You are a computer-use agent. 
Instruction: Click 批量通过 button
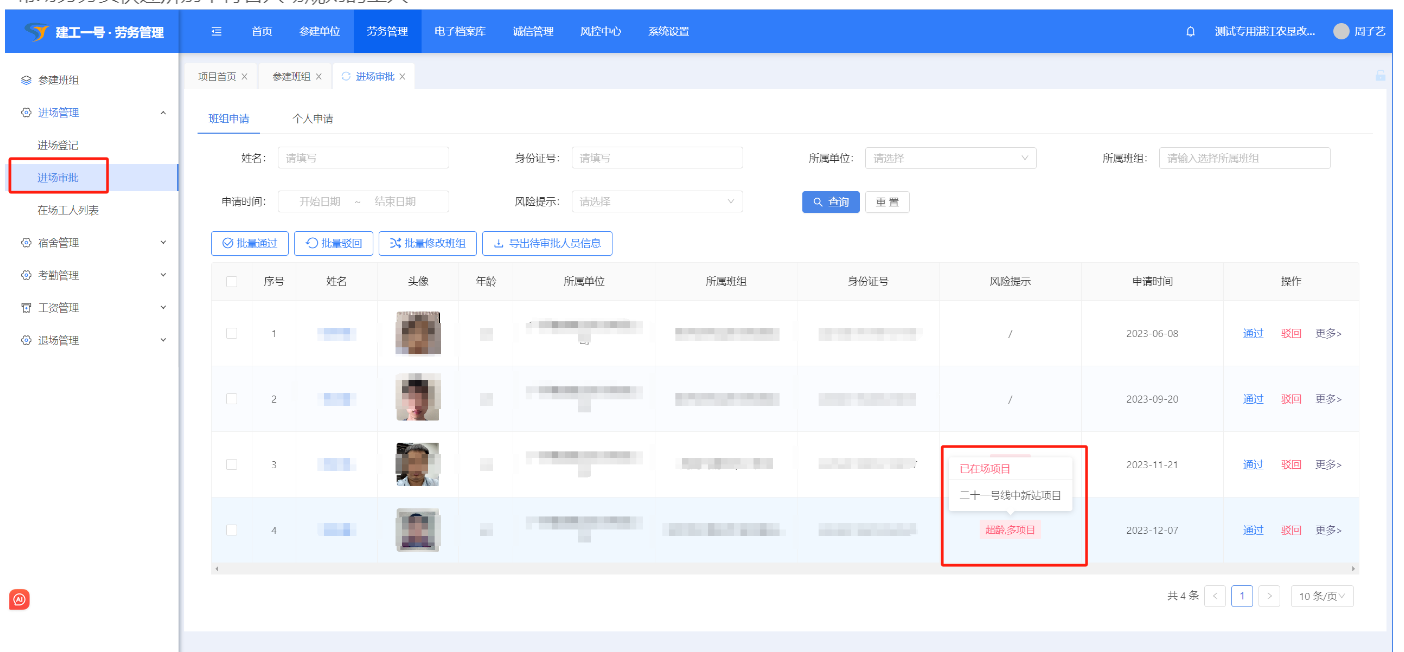[250, 243]
